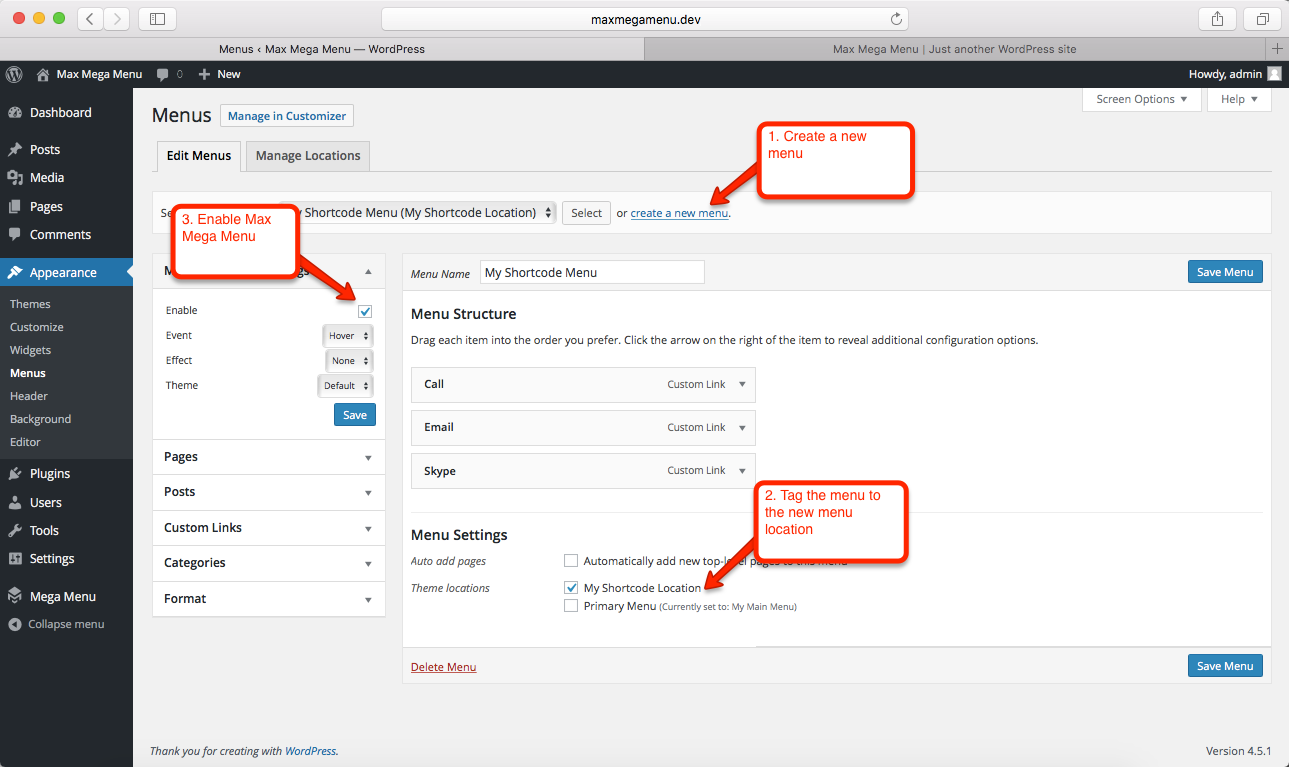Click the top Save Menu button
The width and height of the screenshot is (1289, 767).
coord(1225,272)
